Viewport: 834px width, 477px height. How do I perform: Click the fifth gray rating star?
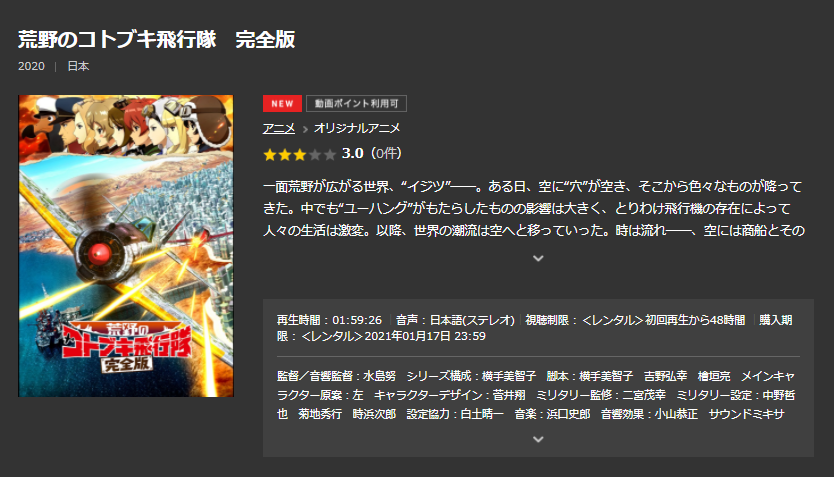coord(330,155)
